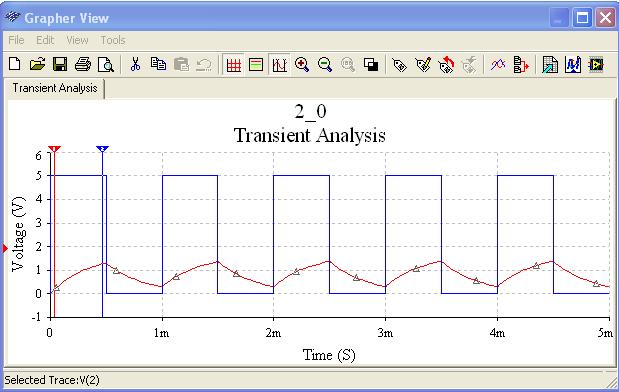Save the graph with the floppy icon
The width and height of the screenshot is (619, 392).
pos(60,64)
